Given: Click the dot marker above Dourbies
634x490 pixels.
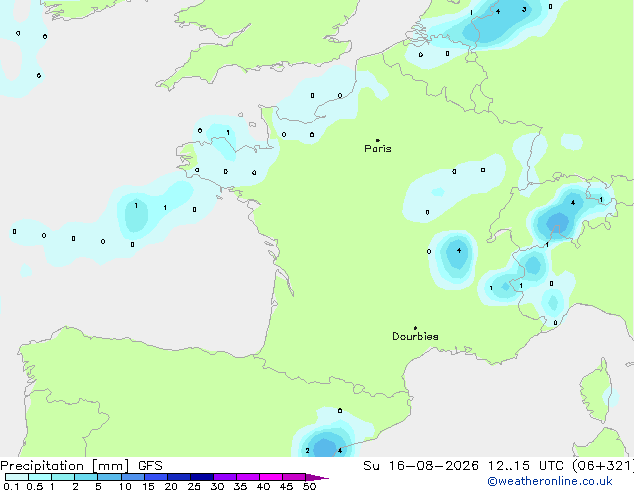Looking at the screenshot, I should point(415,328).
